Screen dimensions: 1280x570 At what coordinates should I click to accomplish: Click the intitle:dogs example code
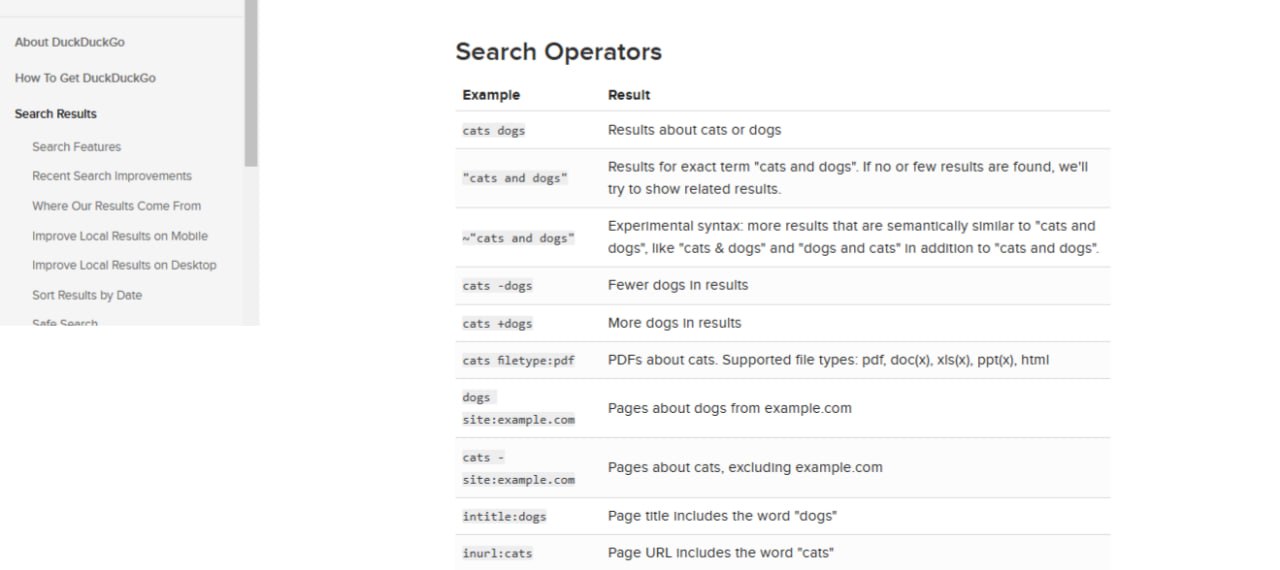(x=504, y=517)
